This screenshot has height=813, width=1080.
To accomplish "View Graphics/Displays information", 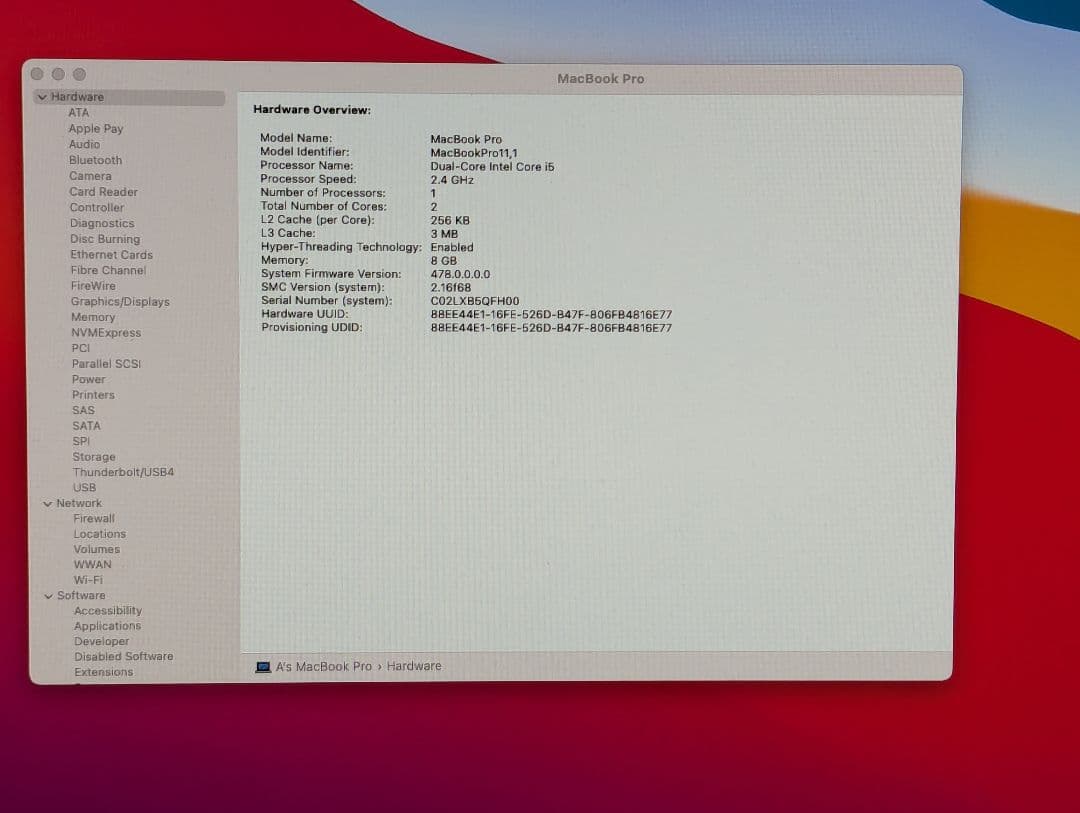I will tap(121, 301).
